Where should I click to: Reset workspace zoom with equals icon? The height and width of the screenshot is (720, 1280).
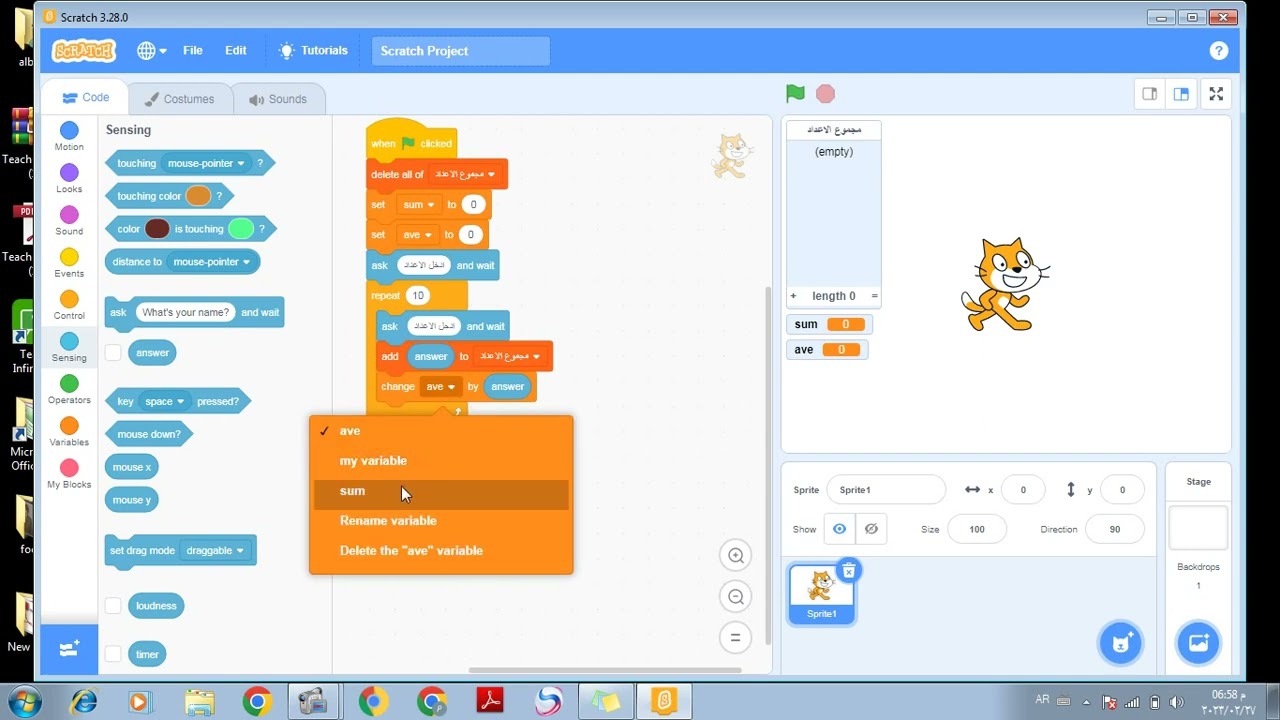(x=735, y=638)
